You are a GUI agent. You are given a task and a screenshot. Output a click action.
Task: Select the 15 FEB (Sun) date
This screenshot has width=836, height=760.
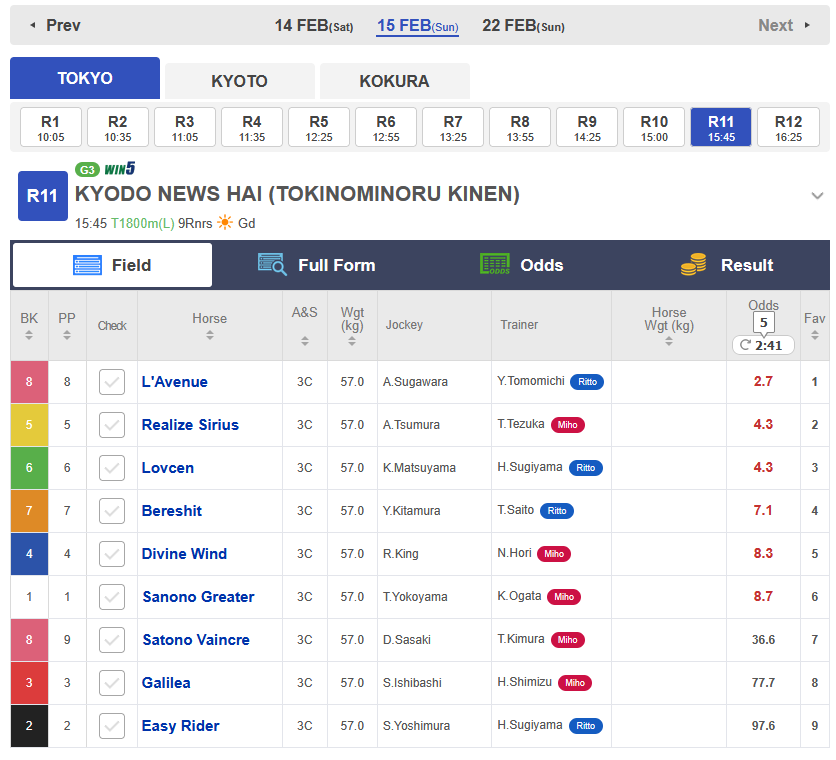[x=417, y=26]
